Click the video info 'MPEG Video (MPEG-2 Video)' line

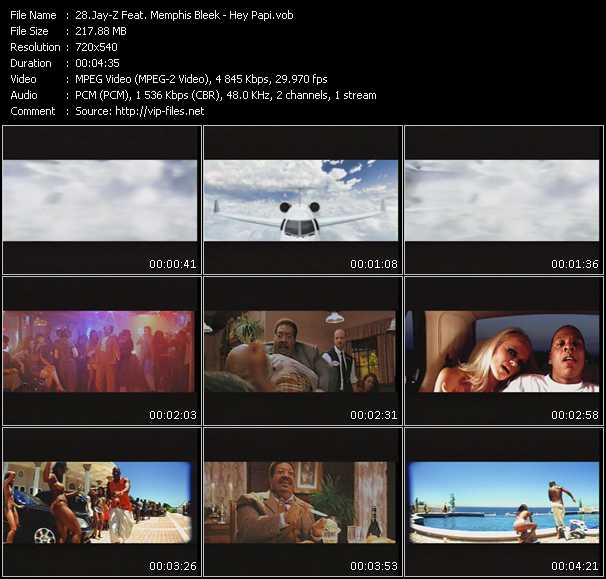point(201,79)
